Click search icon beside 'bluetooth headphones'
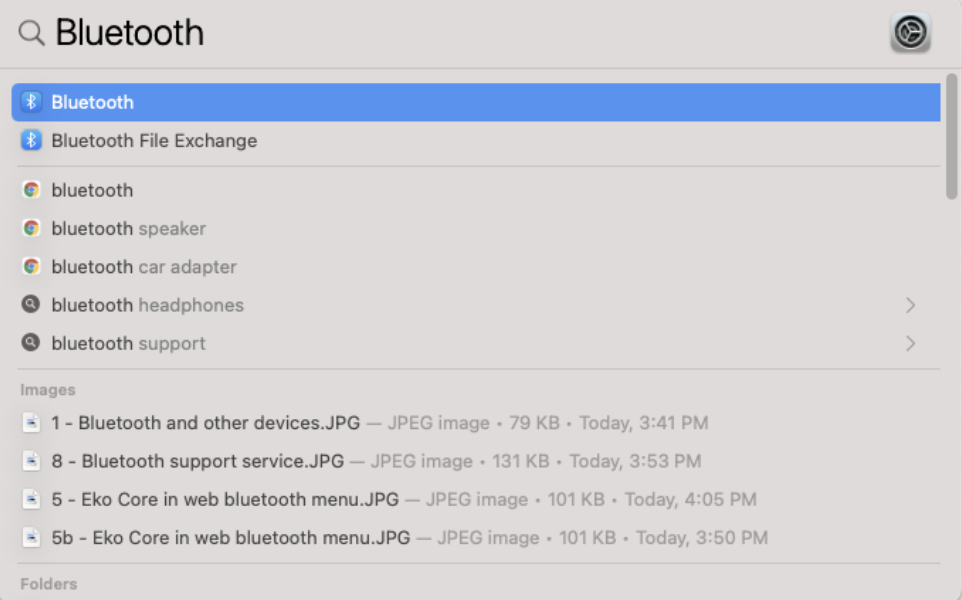The image size is (962, 600). coord(31,304)
